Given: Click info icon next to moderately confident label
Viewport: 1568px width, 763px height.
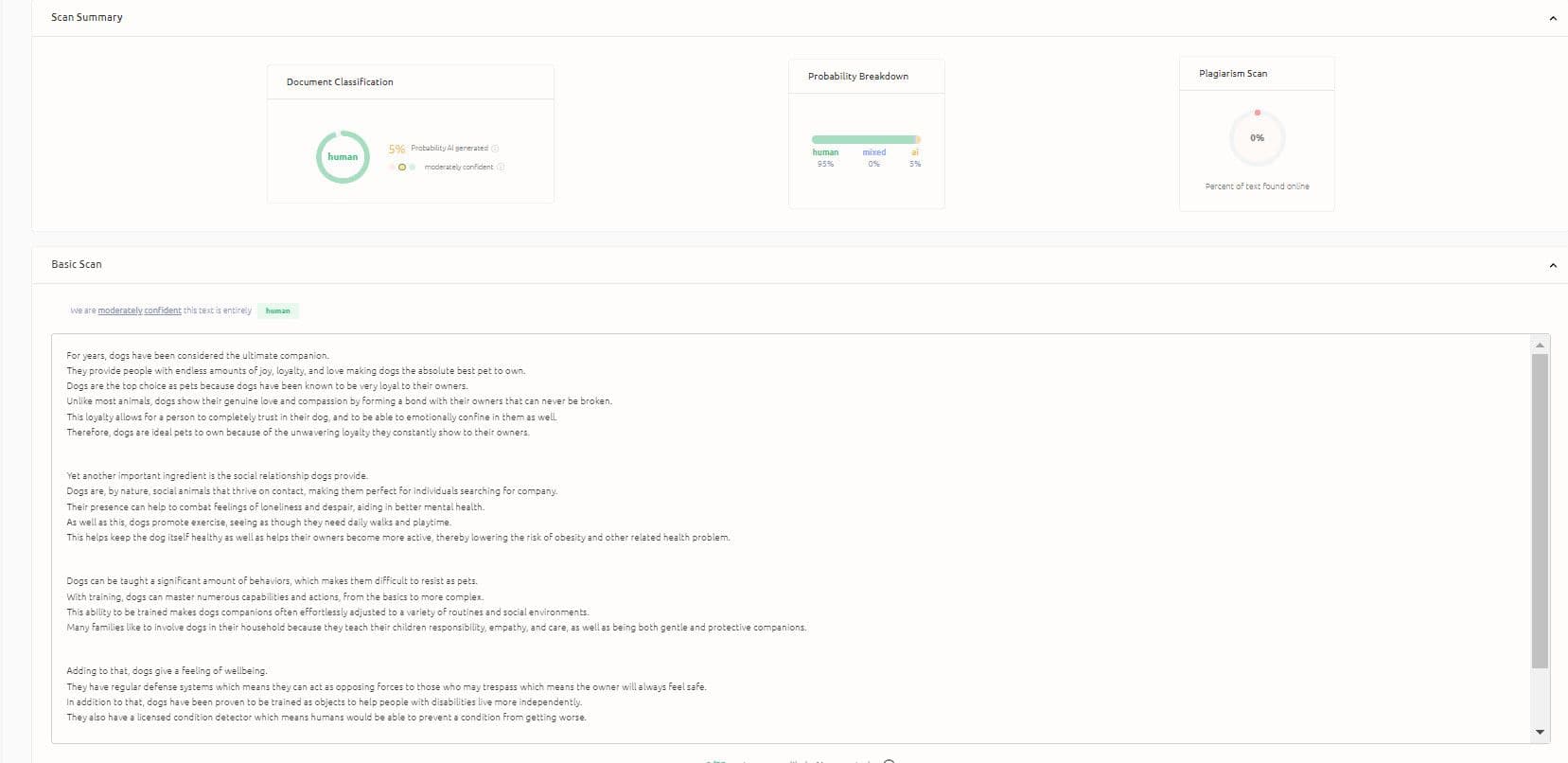Looking at the screenshot, I should [x=501, y=168].
